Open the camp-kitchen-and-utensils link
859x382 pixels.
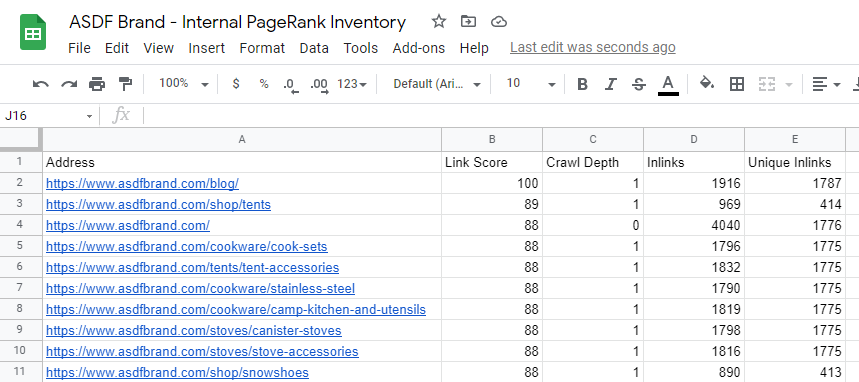236,310
